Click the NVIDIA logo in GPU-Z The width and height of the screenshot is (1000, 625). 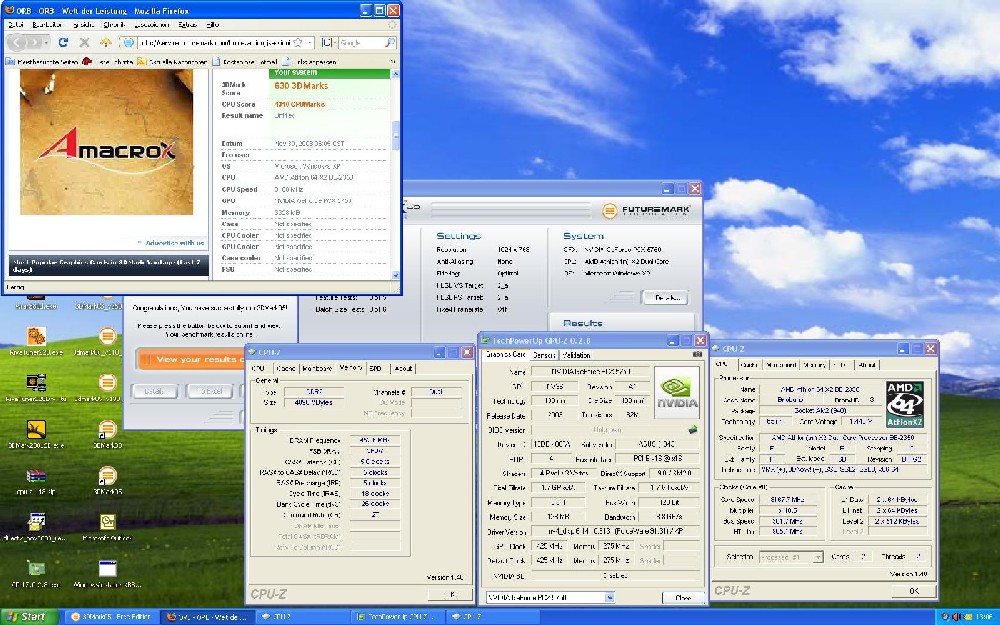click(x=677, y=392)
